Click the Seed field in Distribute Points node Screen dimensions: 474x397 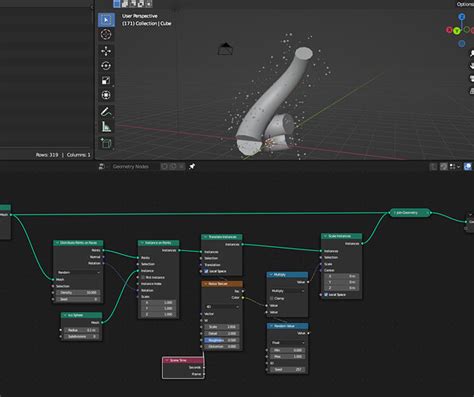pyautogui.click(x=78, y=299)
